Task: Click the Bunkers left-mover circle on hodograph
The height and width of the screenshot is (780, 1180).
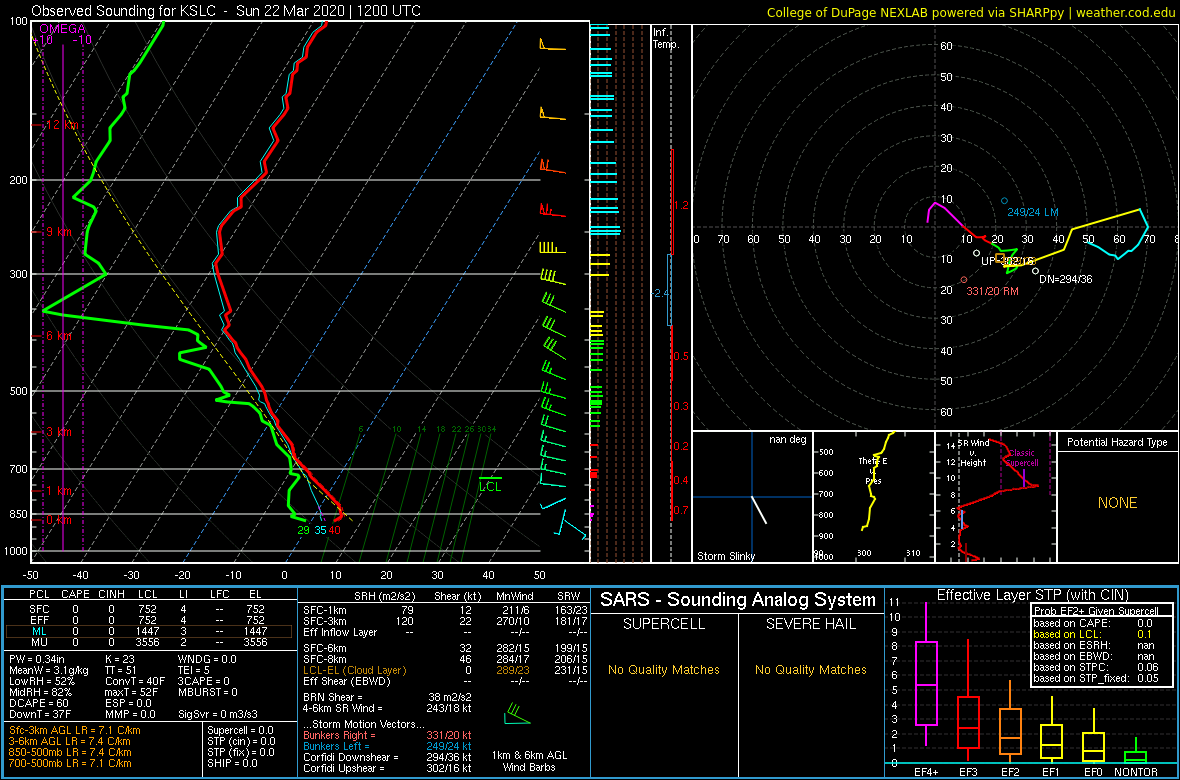Action: coord(1005,200)
